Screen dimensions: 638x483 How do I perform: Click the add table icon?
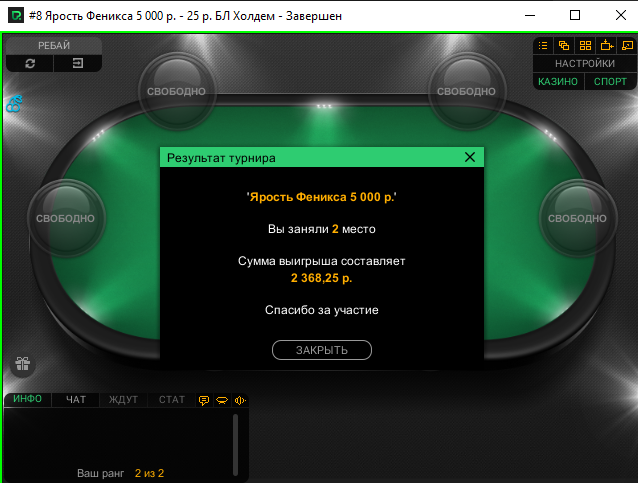tap(607, 46)
